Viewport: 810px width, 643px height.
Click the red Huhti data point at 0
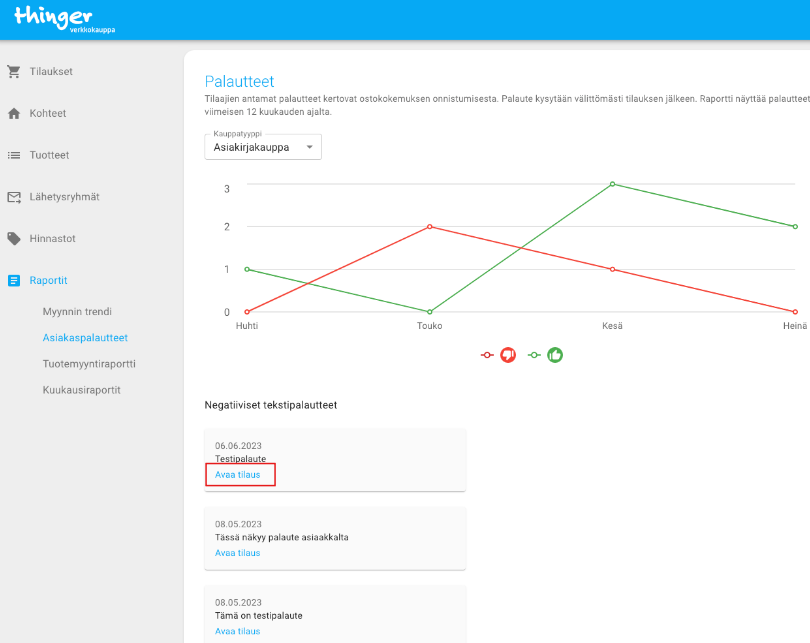[247, 312]
